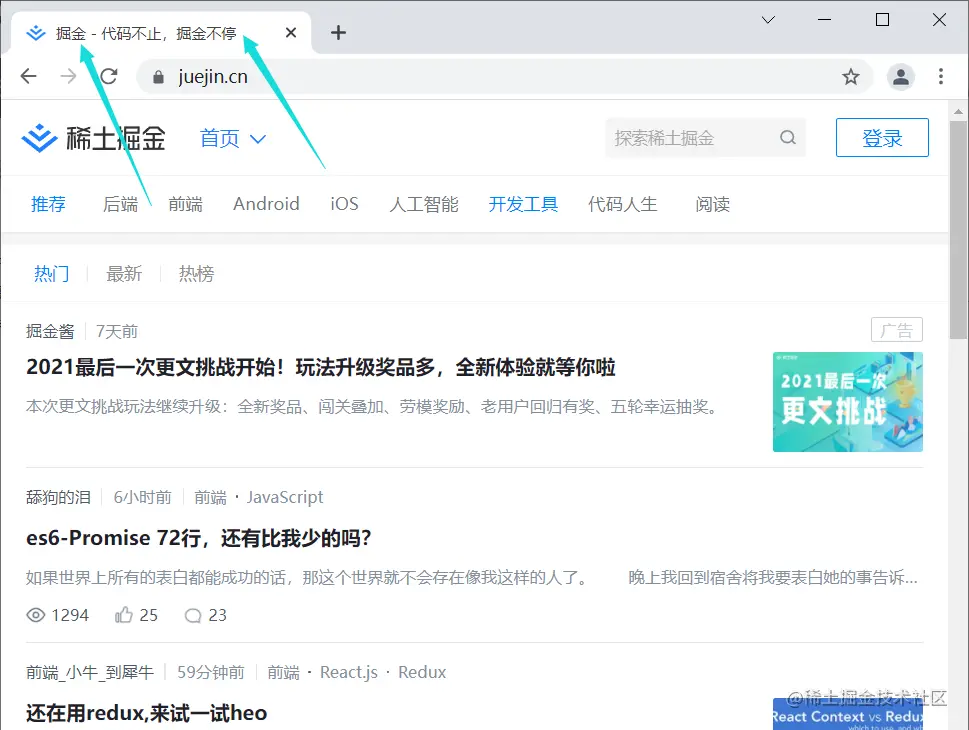969x730 pixels.
Task: Click the text "6小时前"
Action: [142, 497]
